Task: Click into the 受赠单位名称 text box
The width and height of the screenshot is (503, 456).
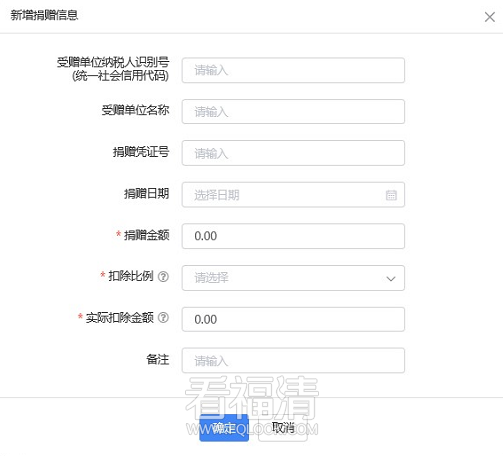Action: pos(293,112)
